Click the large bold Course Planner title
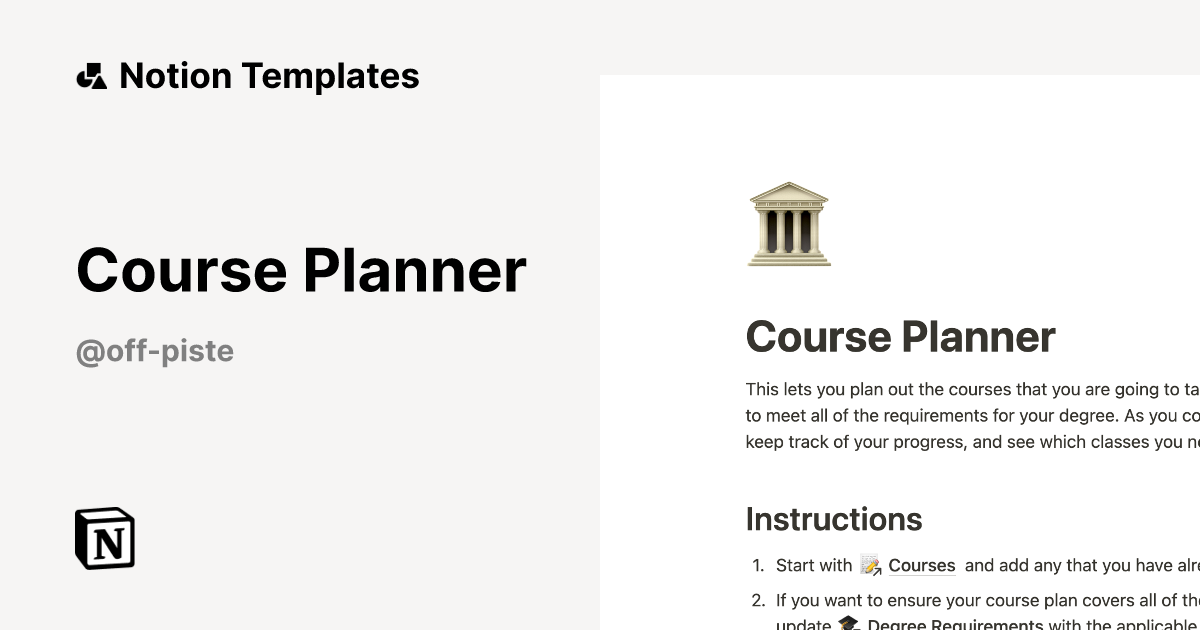The height and width of the screenshot is (630, 1200). click(301, 269)
